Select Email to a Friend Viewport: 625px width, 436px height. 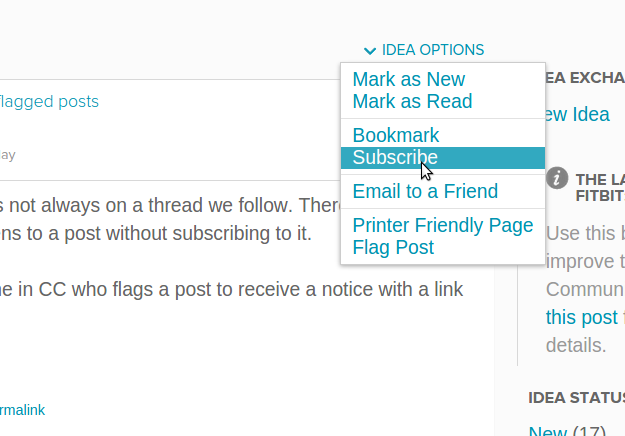coord(425,191)
